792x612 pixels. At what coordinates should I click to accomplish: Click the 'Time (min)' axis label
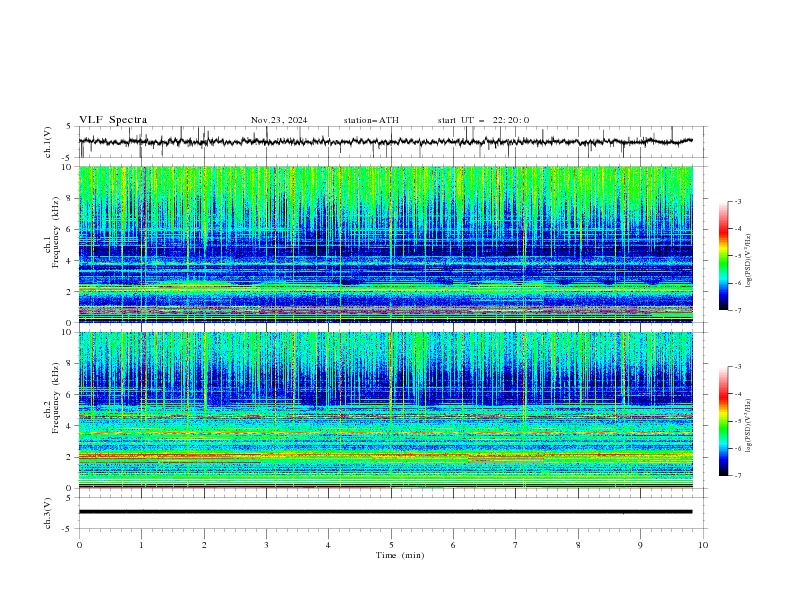(400, 555)
